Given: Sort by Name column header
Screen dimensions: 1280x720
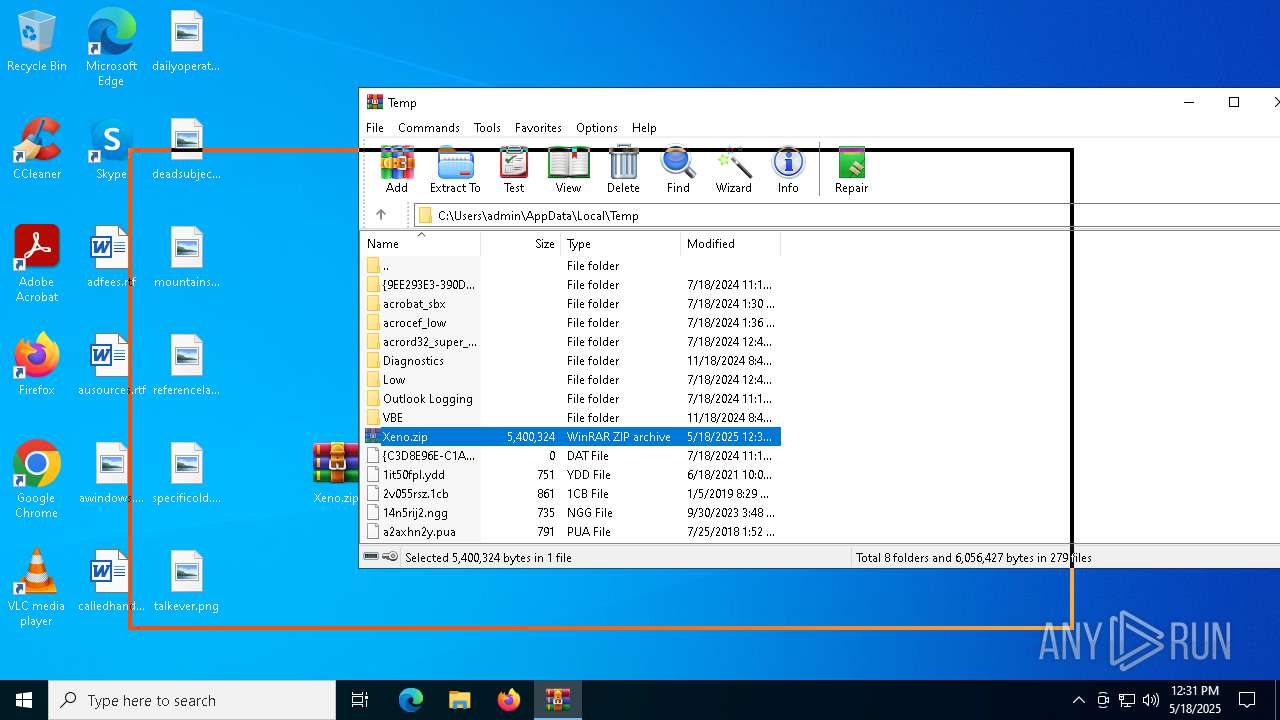Looking at the screenshot, I should [x=420, y=244].
